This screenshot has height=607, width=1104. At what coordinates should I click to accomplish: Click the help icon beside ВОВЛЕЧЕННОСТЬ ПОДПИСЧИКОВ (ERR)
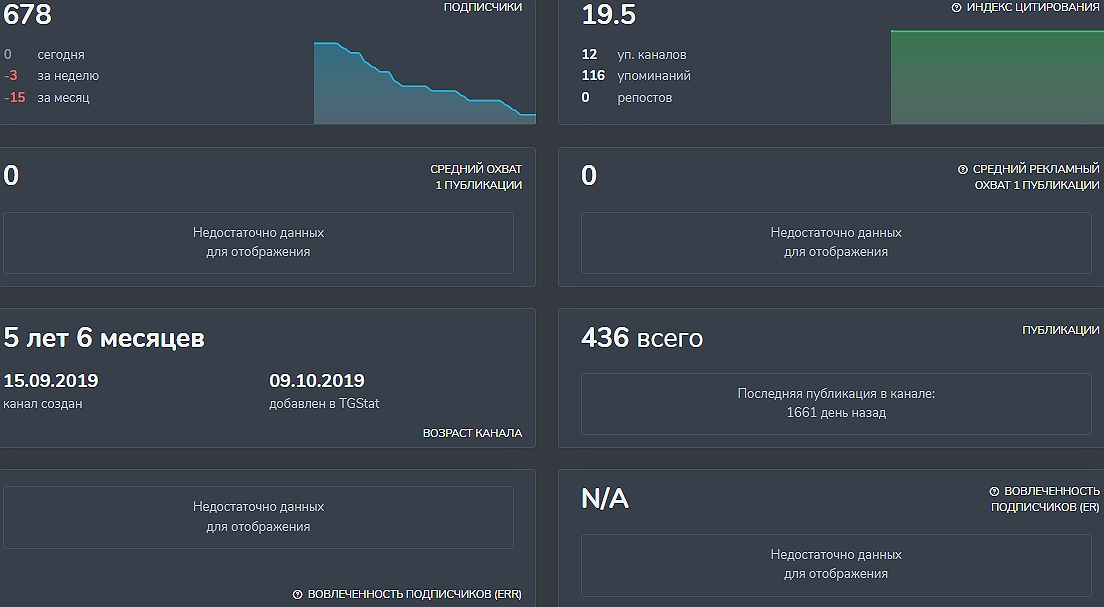297,595
